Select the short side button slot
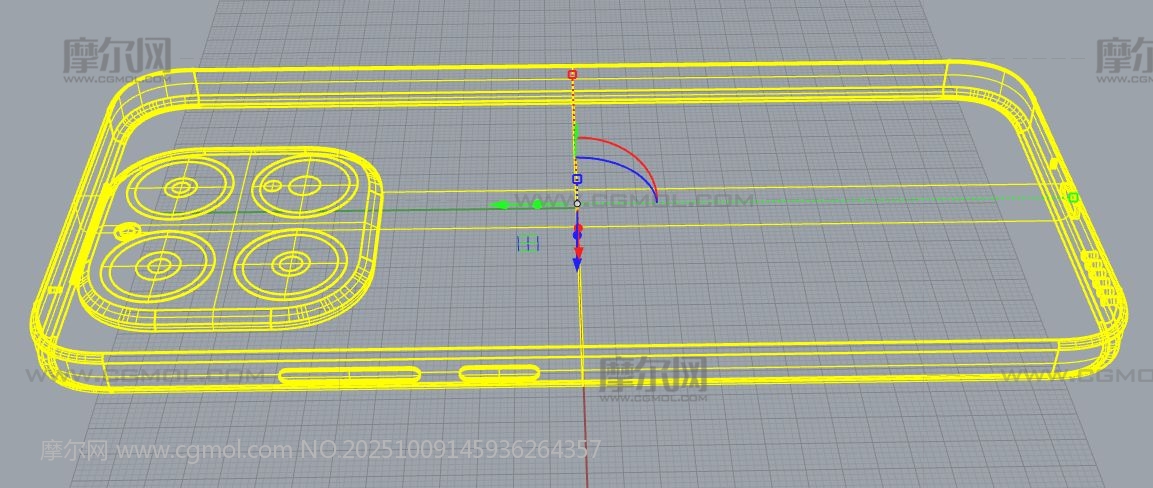Viewport: 1153px width, 488px height. [499, 373]
